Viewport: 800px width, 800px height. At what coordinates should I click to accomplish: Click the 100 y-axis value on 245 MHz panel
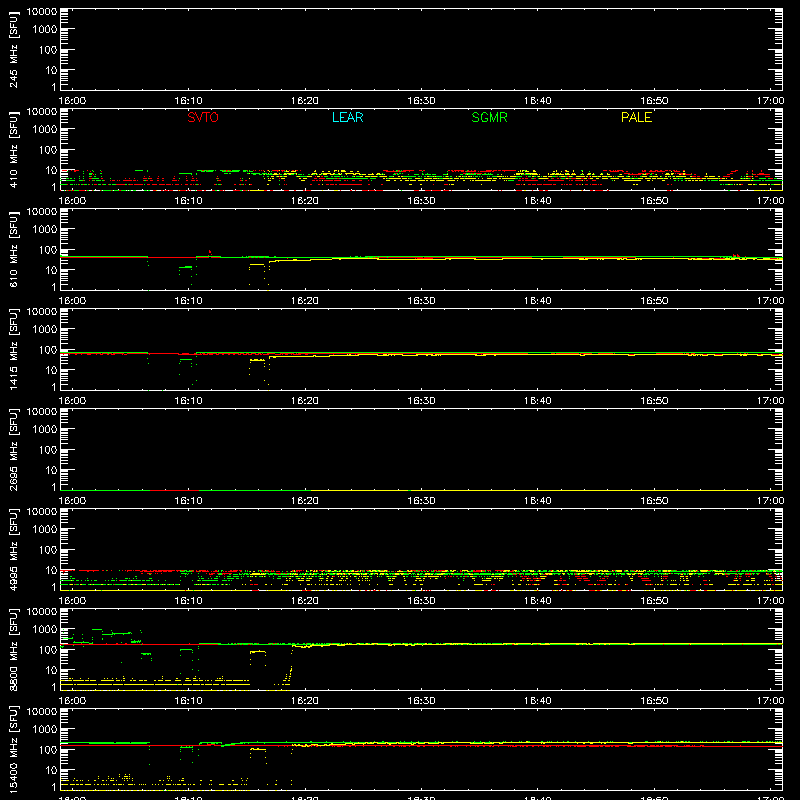(x=48, y=49)
